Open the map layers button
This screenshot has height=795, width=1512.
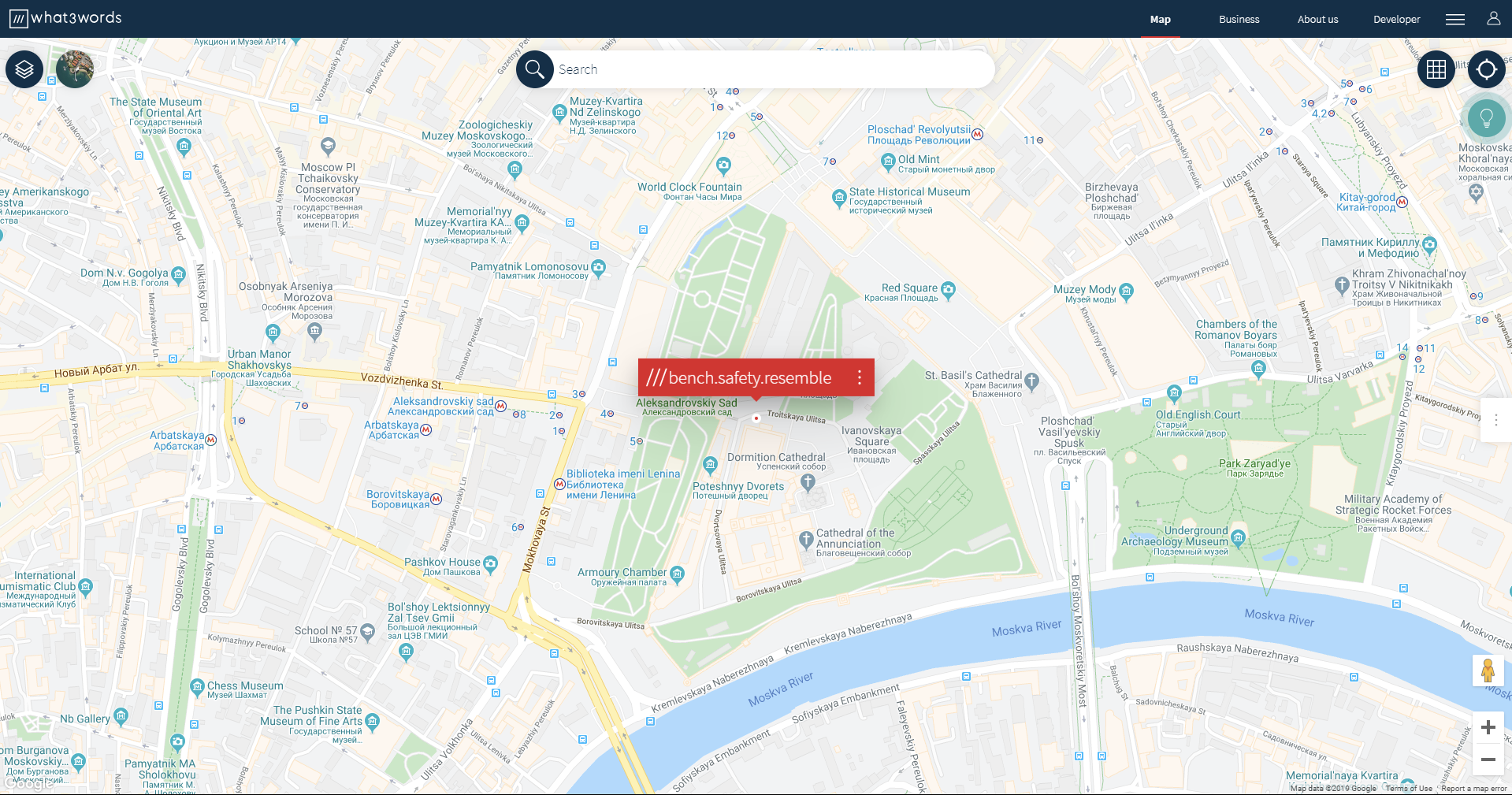pyautogui.click(x=24, y=69)
